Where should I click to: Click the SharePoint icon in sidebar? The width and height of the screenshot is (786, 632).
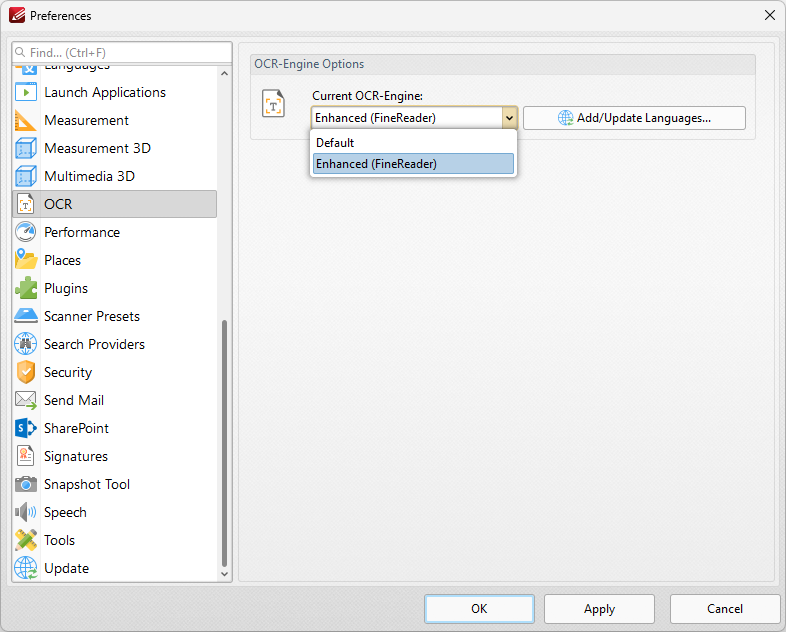[26, 428]
